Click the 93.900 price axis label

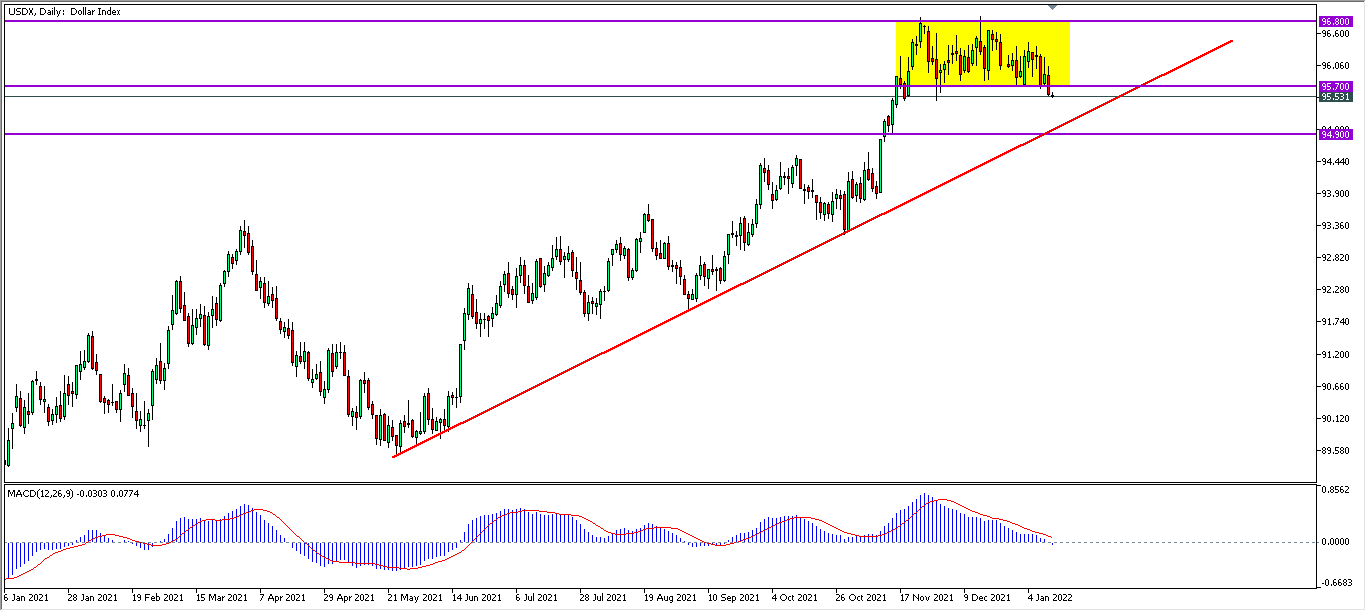click(1338, 193)
